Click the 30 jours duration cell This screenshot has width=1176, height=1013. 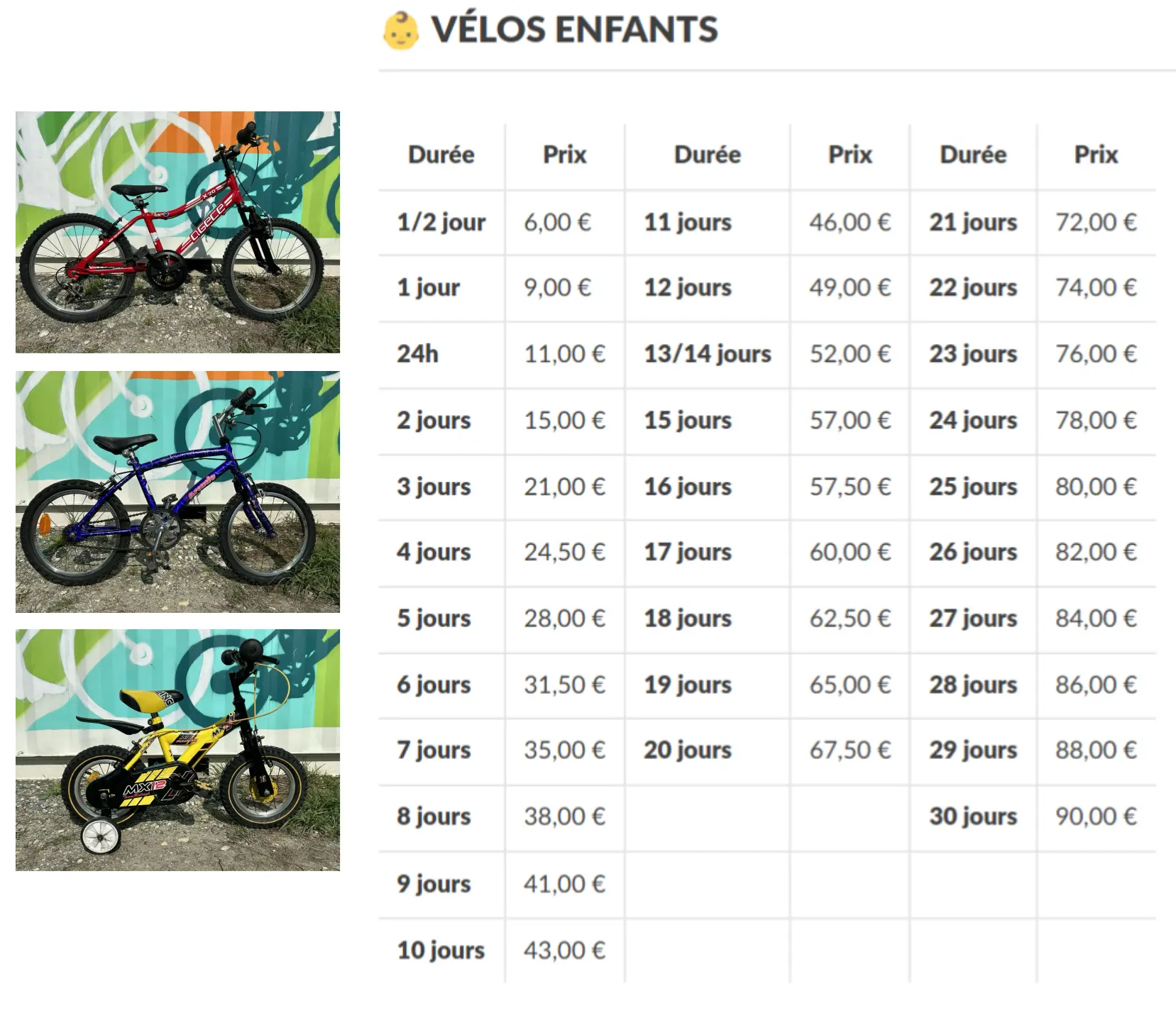(x=973, y=817)
